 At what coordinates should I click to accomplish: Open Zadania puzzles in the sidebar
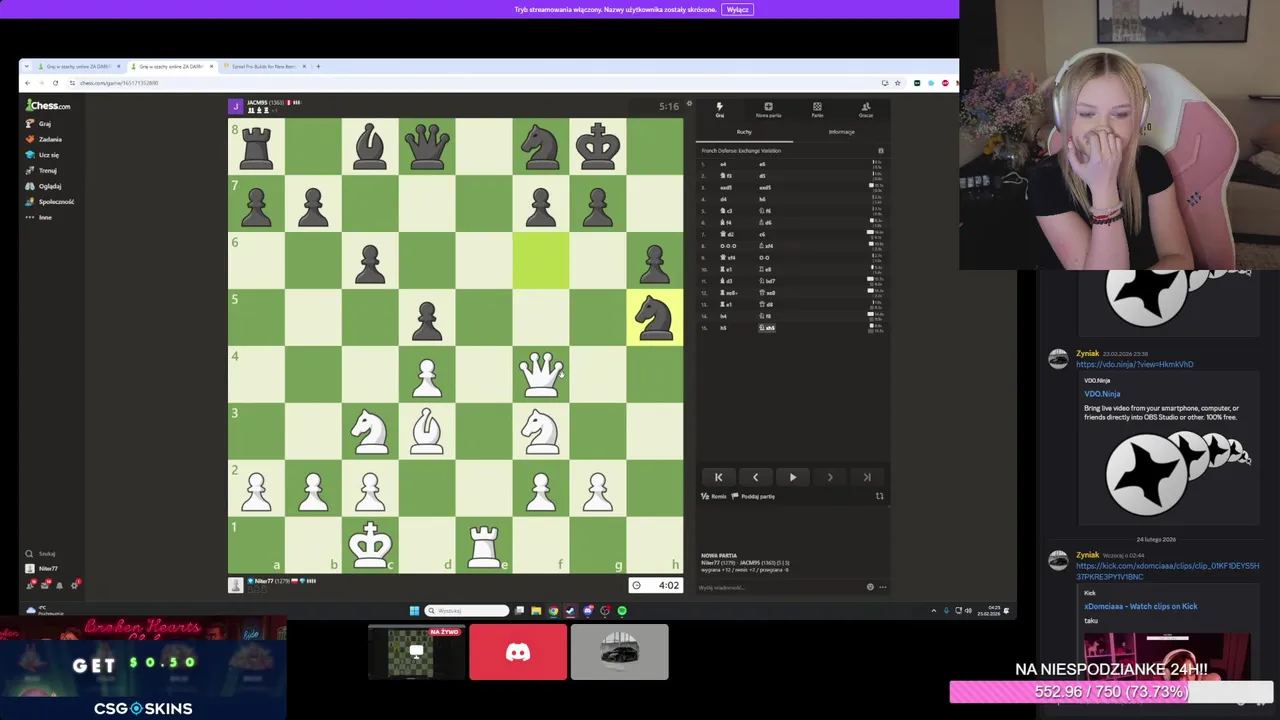pyautogui.click(x=43, y=139)
